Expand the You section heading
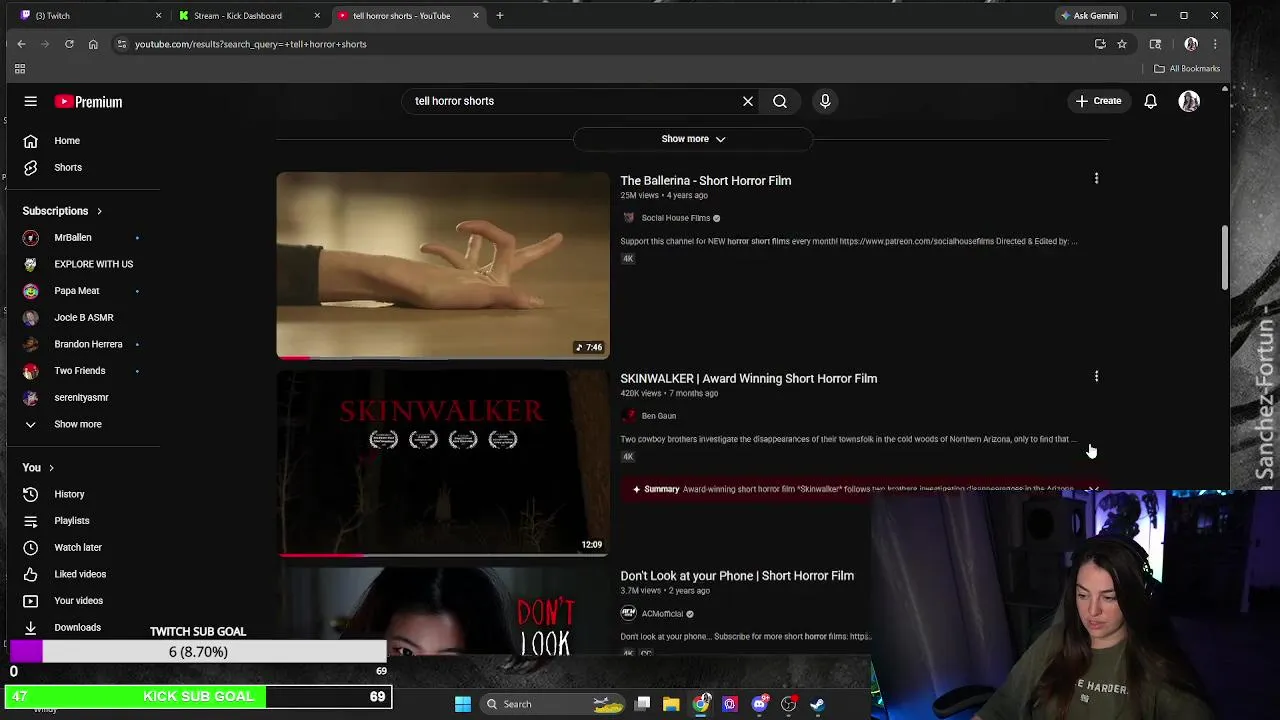This screenshot has height=720, width=1280. (x=38, y=468)
